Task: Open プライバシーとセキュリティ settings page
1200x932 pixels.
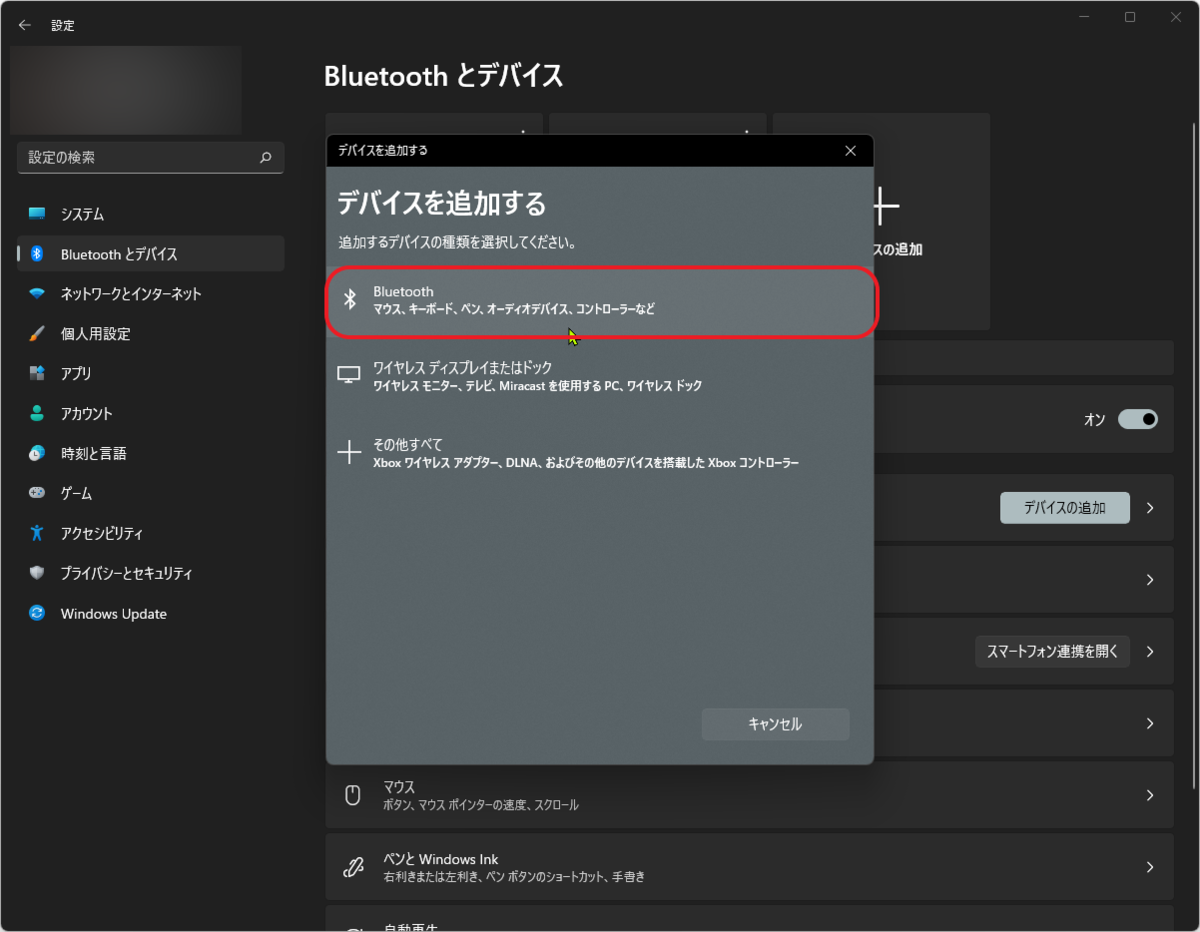Action: tap(150, 574)
